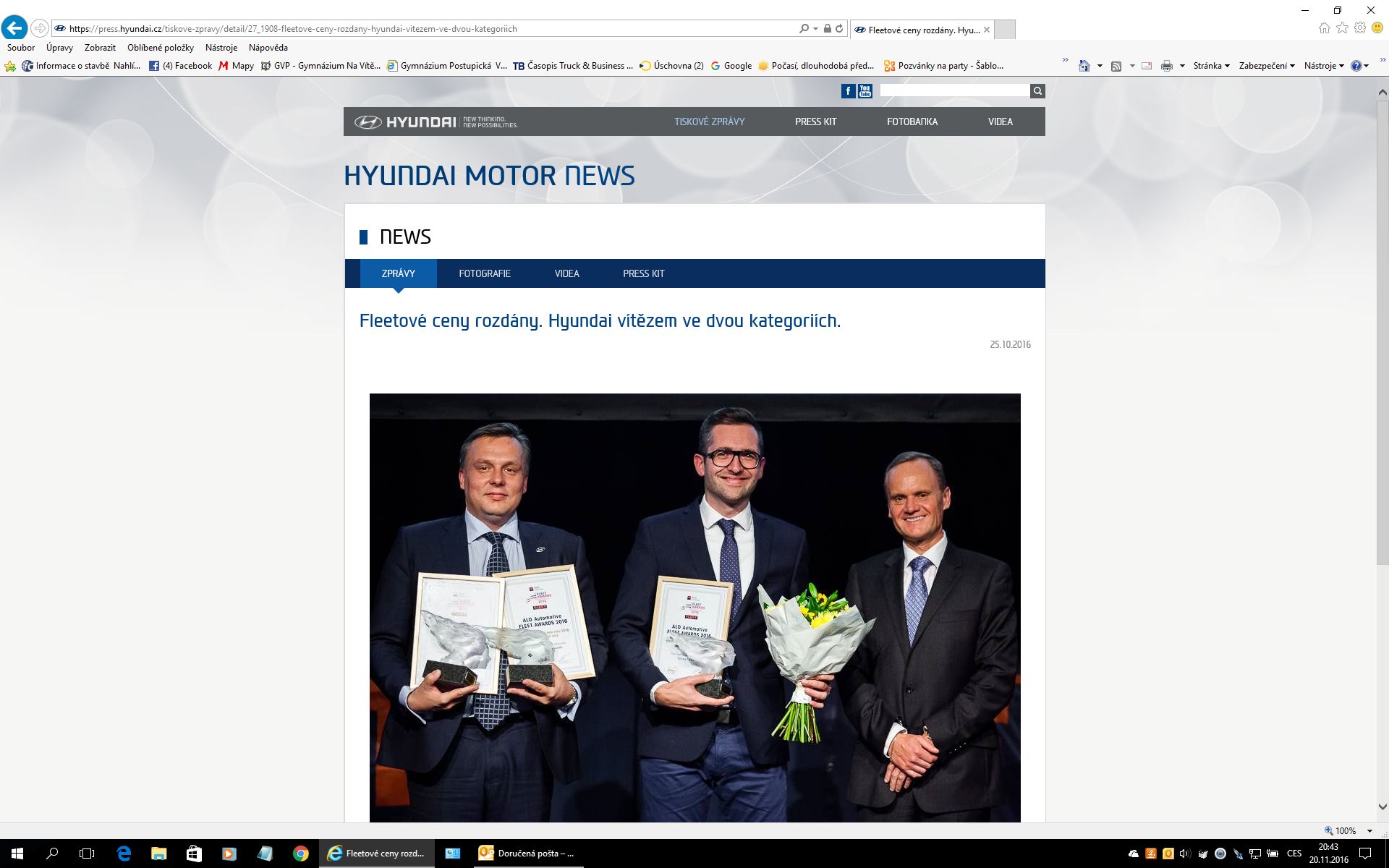Open the Zabezpečení dropdown menu
This screenshot has width=1389, height=868.
[x=1267, y=66]
